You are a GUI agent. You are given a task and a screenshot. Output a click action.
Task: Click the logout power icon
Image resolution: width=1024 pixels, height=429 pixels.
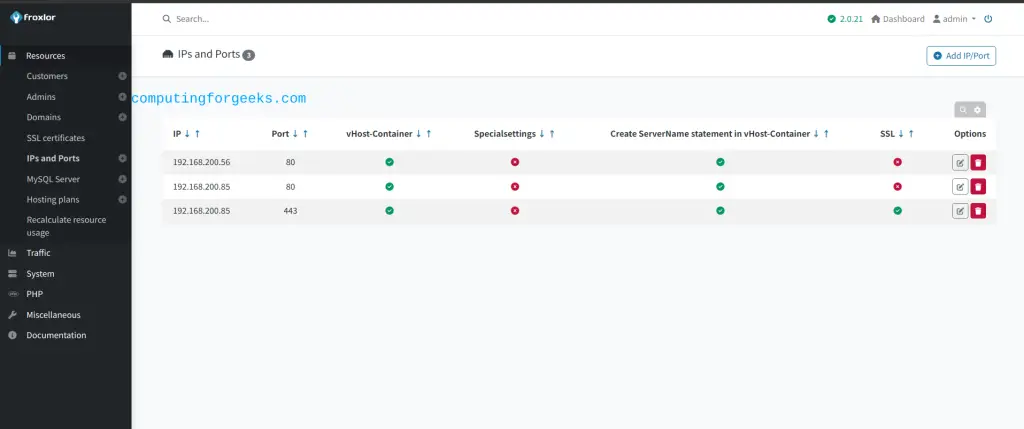988,19
